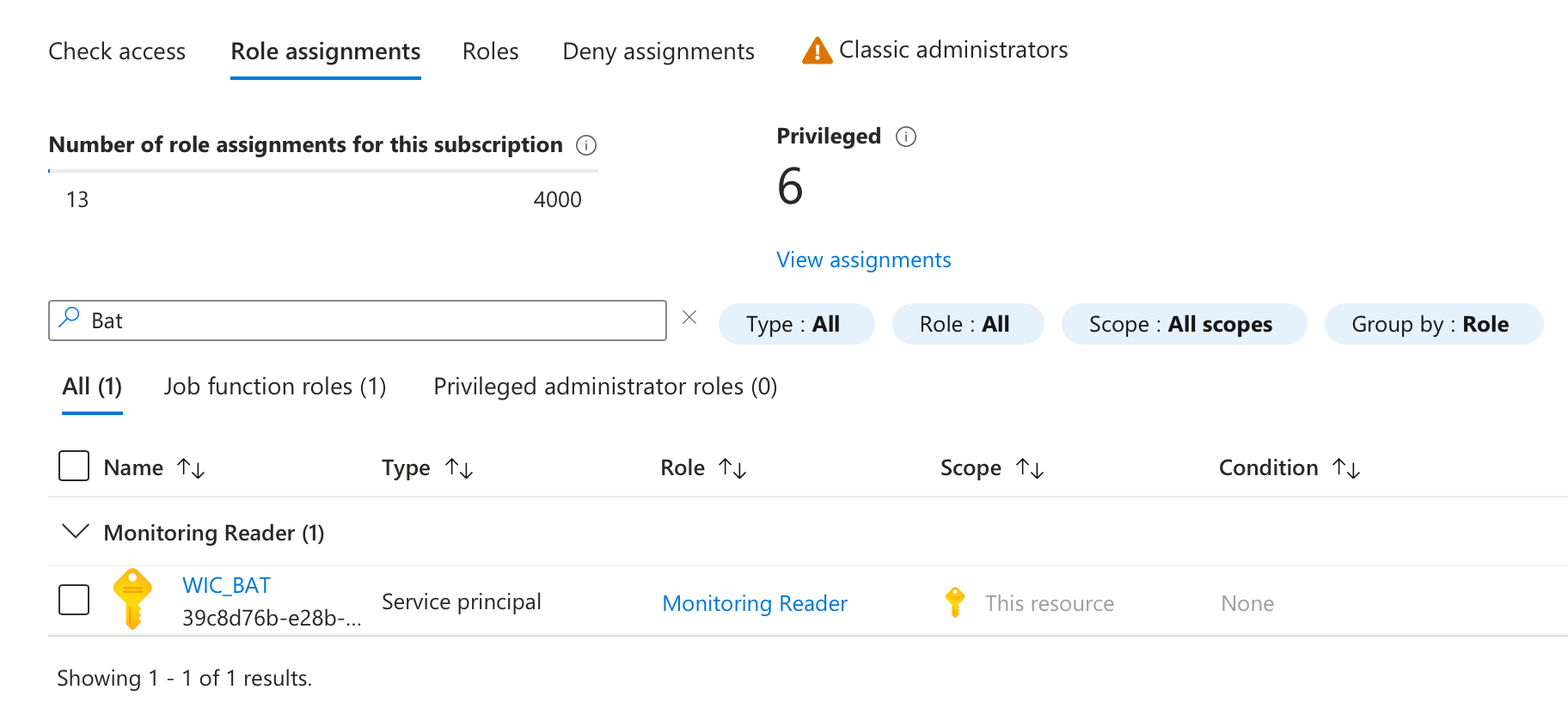1568x702 pixels.
Task: Tick the checkbox for WIC_BAT row
Action: pyautogui.click(x=74, y=600)
